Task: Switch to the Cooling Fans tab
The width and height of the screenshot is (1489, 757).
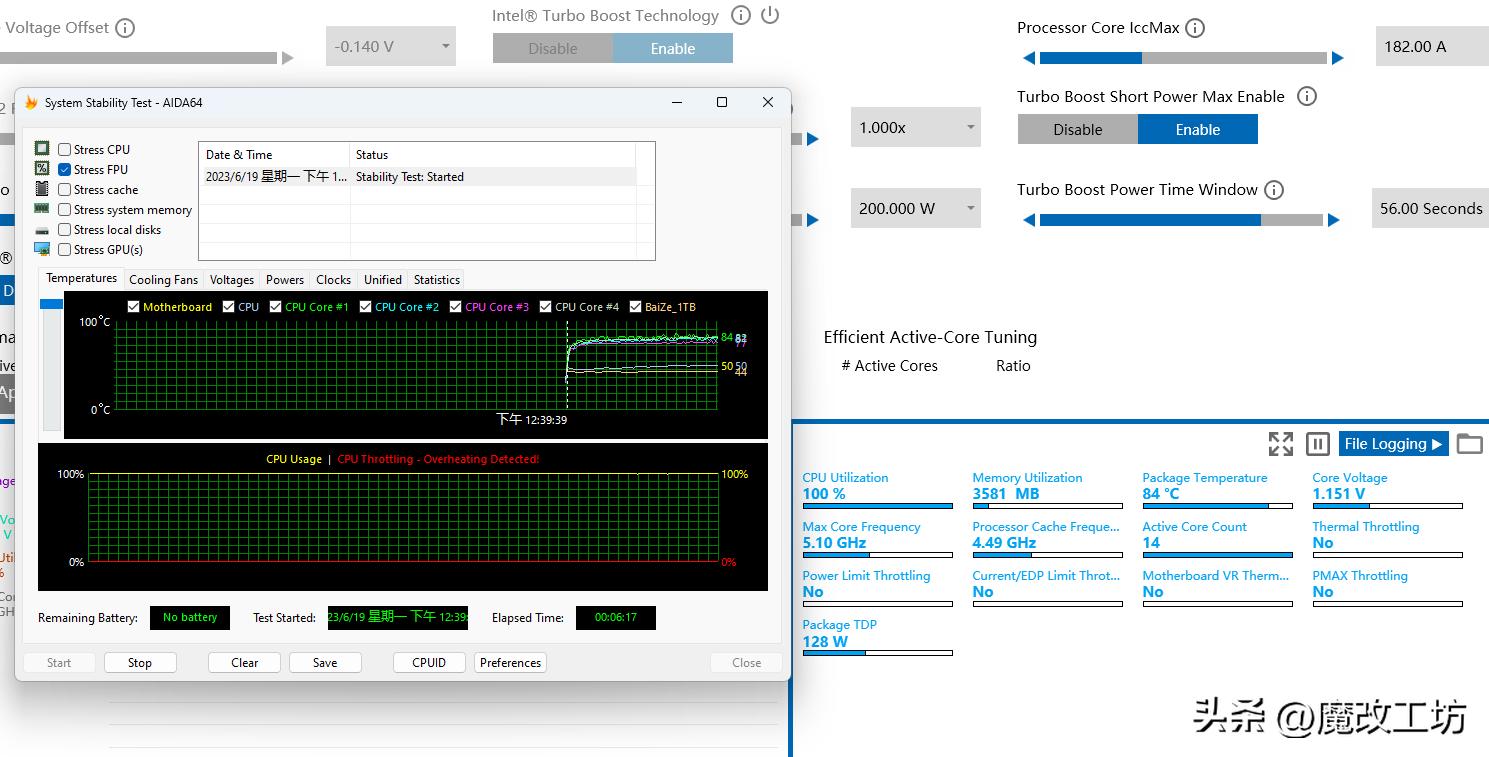Action: (x=163, y=280)
